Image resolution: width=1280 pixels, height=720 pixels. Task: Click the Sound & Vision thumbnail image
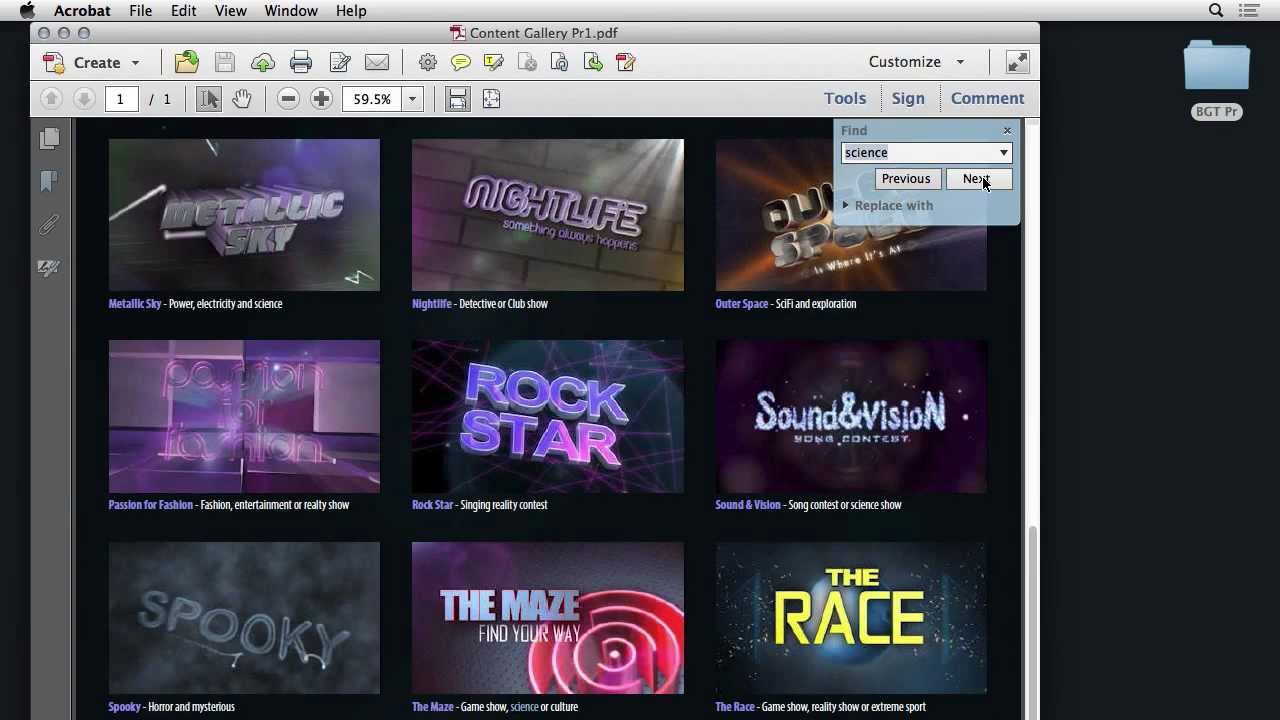[851, 416]
